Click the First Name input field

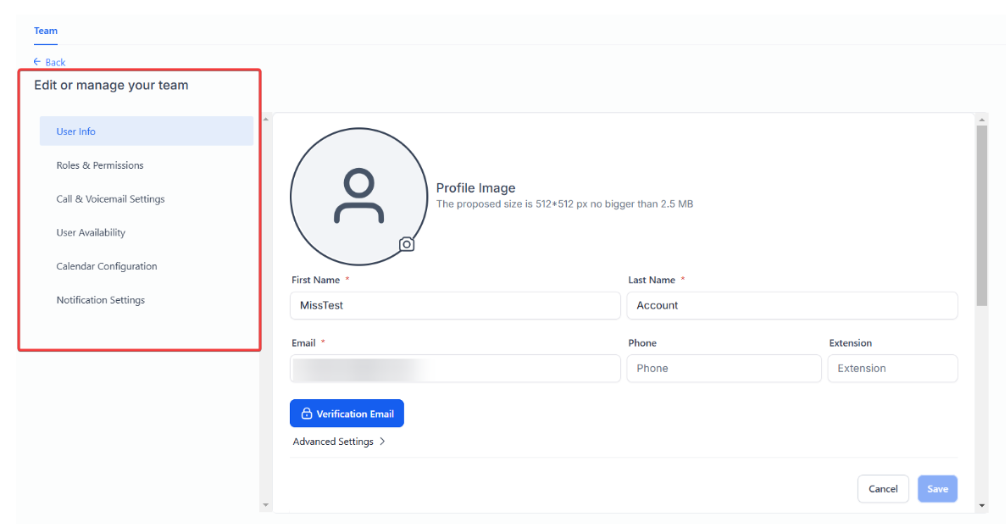point(455,306)
